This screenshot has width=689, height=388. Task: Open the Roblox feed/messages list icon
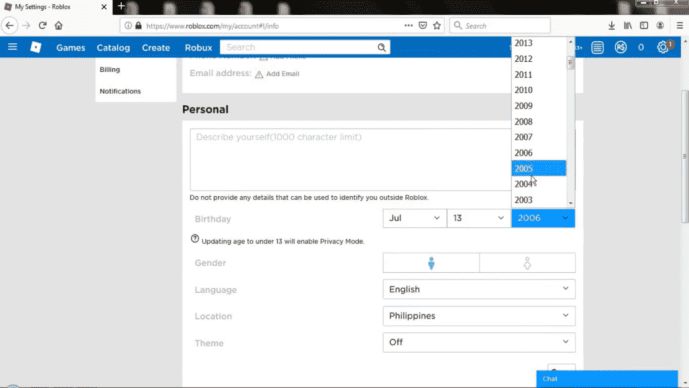[597, 47]
